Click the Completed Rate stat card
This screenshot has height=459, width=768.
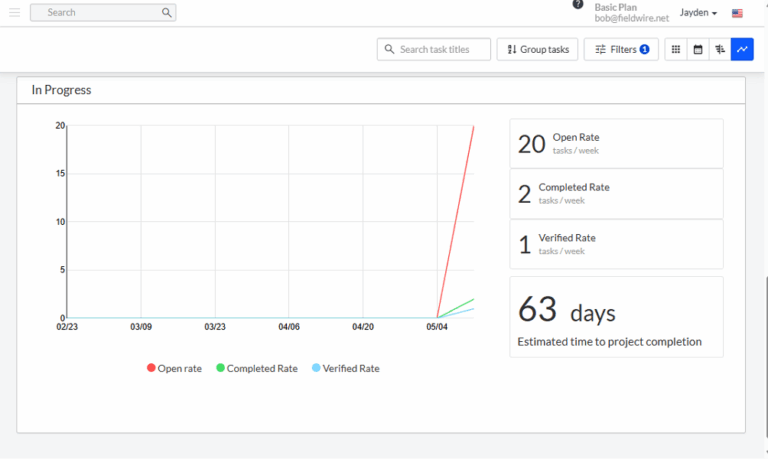tap(616, 194)
